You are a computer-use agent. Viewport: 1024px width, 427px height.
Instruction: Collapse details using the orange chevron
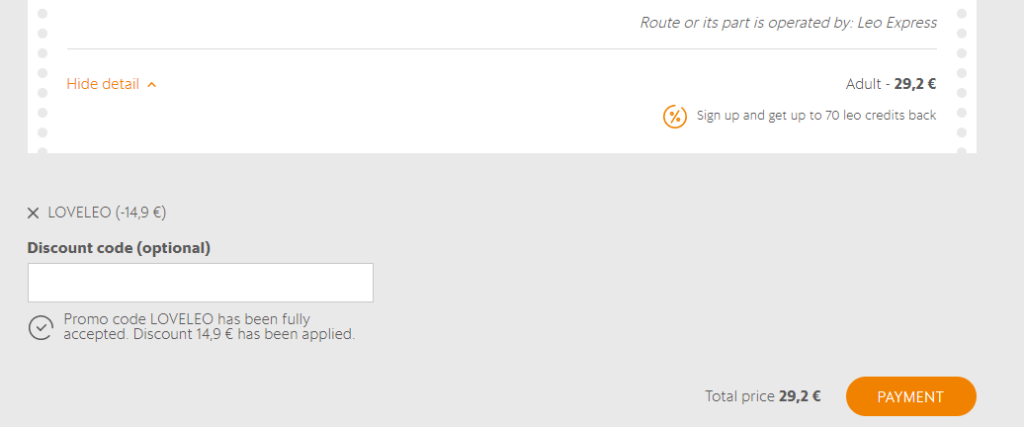pos(152,85)
